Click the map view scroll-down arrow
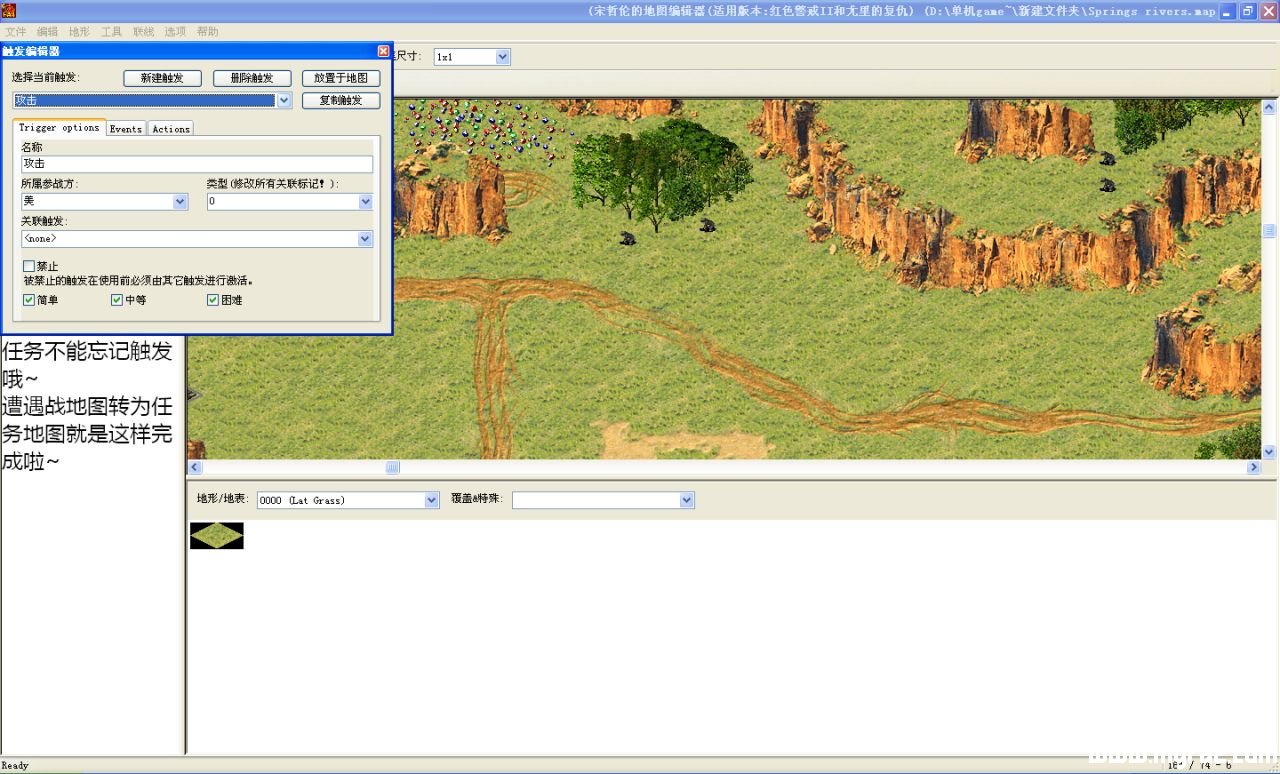Image resolution: width=1280 pixels, height=774 pixels. point(1269,452)
